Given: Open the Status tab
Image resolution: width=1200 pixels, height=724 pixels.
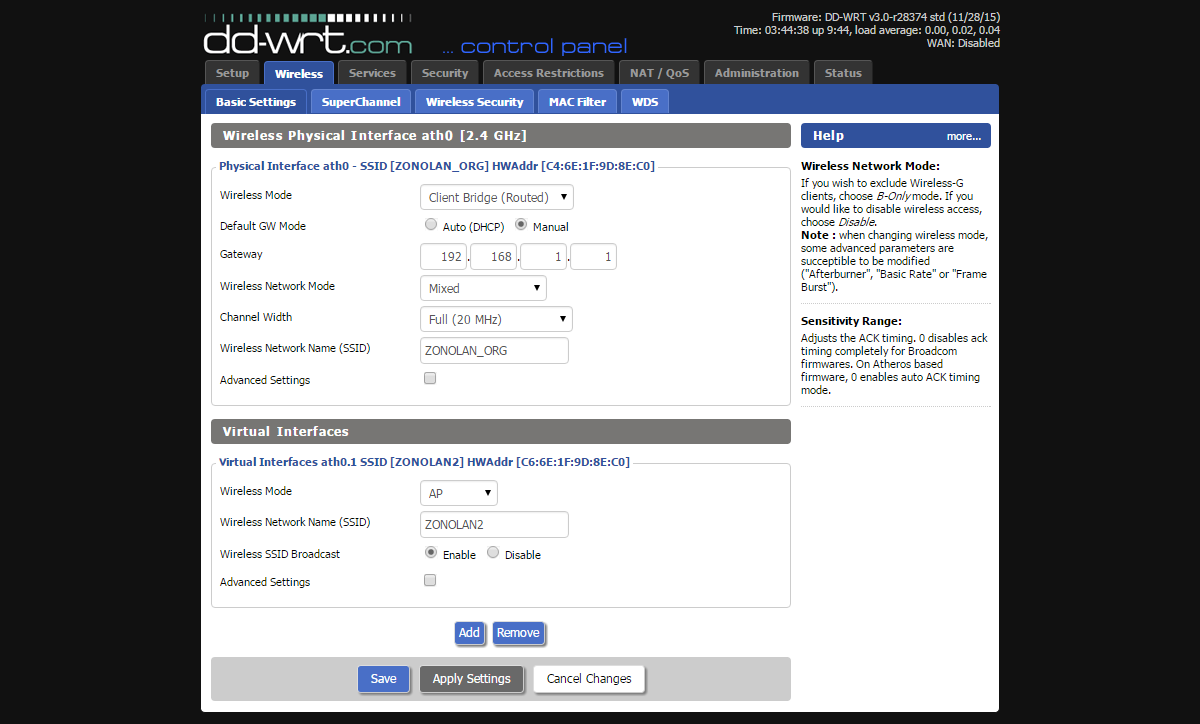Looking at the screenshot, I should [x=843, y=73].
